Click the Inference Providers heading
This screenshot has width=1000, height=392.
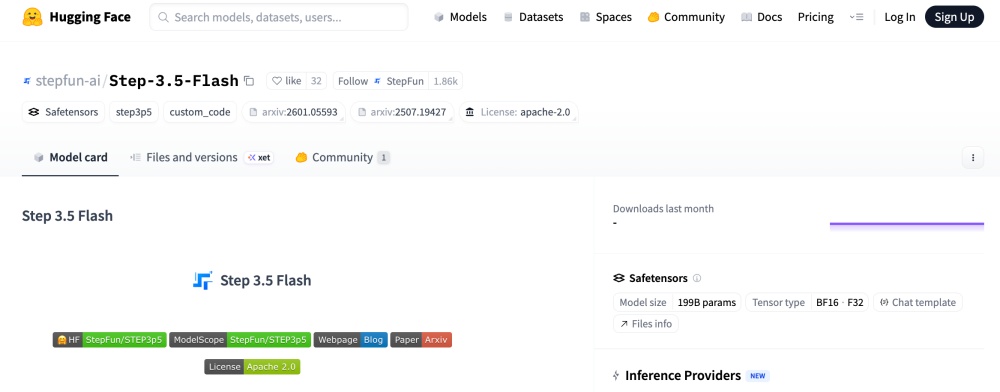pos(683,375)
